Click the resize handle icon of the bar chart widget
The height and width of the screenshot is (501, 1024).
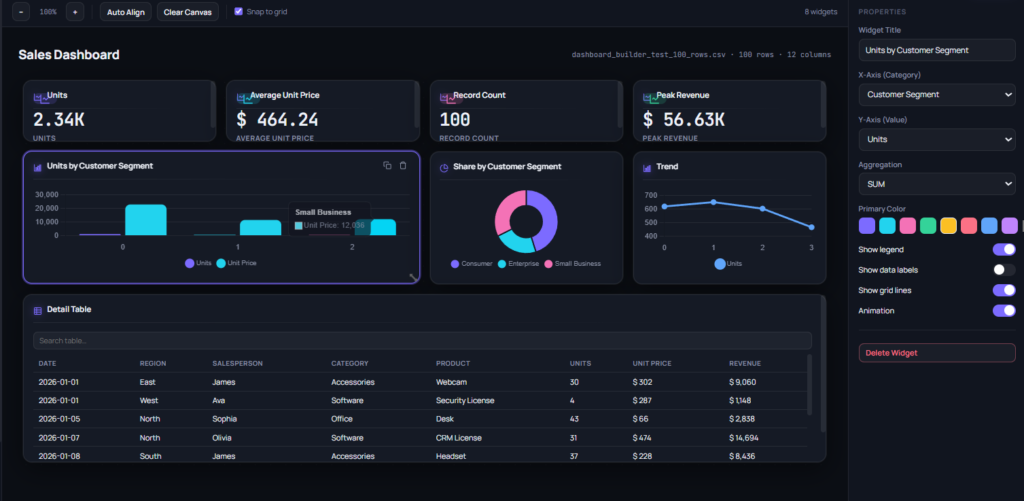point(413,277)
